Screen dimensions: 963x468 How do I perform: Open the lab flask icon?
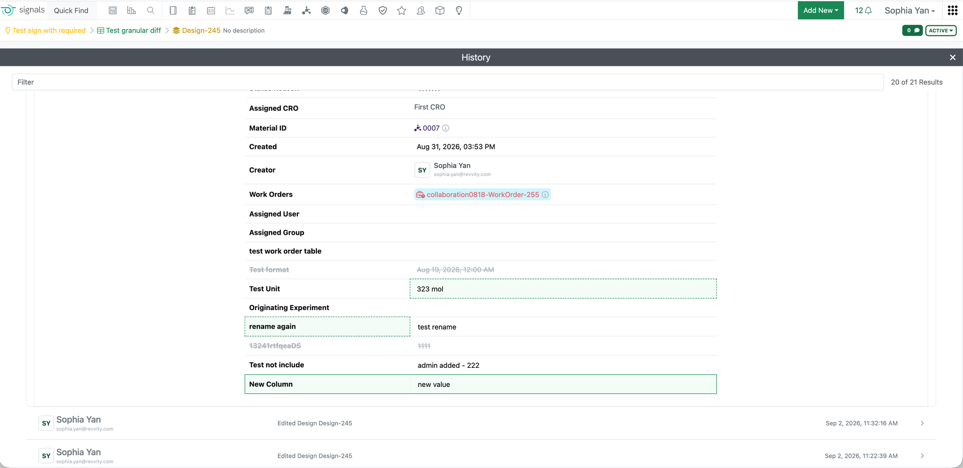[364, 10]
